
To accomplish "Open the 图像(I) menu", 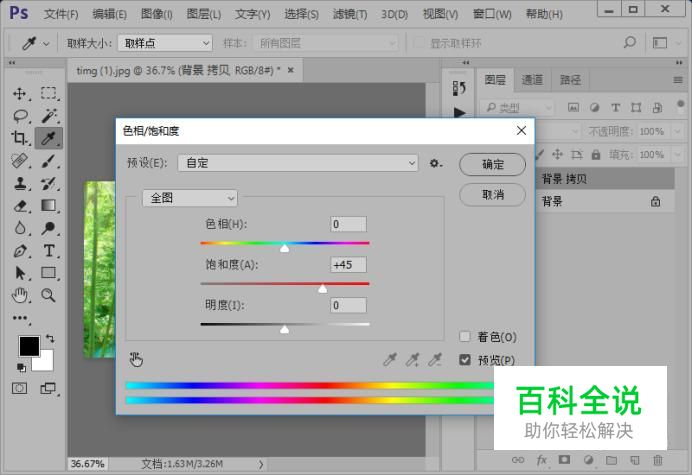I will (x=157, y=14).
